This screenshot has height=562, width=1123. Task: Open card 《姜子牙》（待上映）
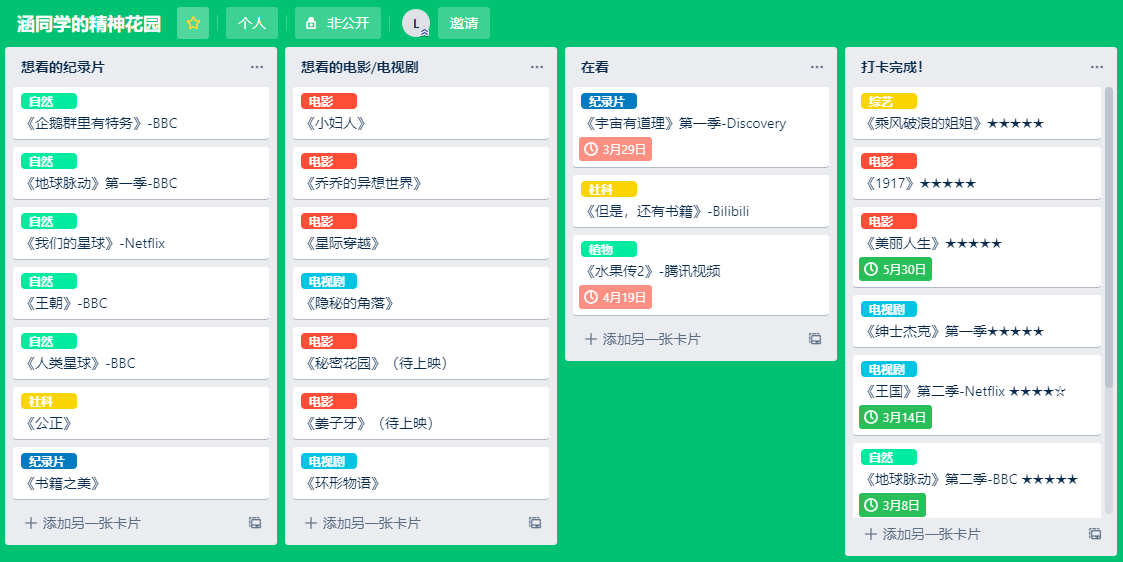point(421,413)
